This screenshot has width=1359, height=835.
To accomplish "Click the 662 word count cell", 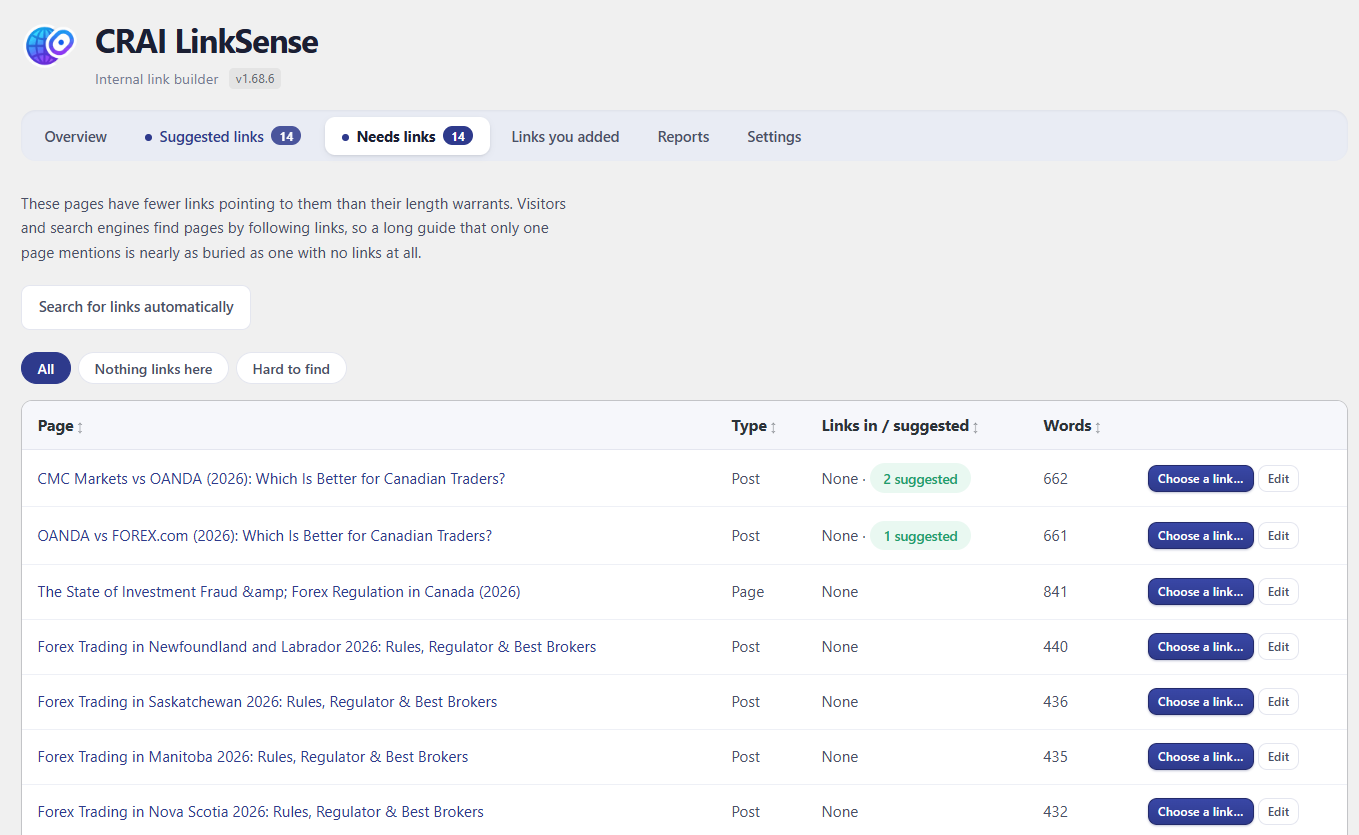I will click(1055, 479).
